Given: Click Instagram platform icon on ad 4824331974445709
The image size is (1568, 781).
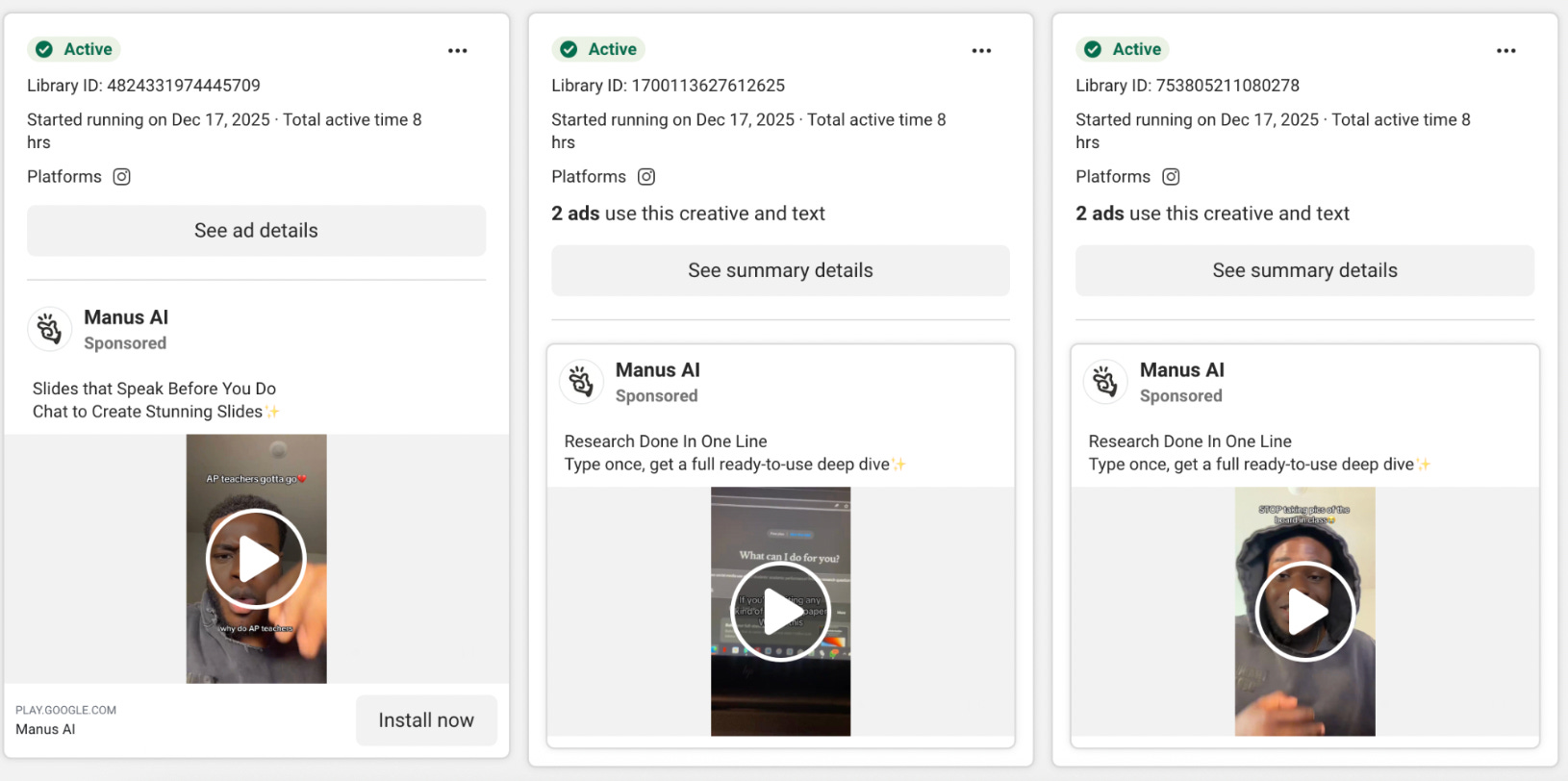Looking at the screenshot, I should 121,177.
